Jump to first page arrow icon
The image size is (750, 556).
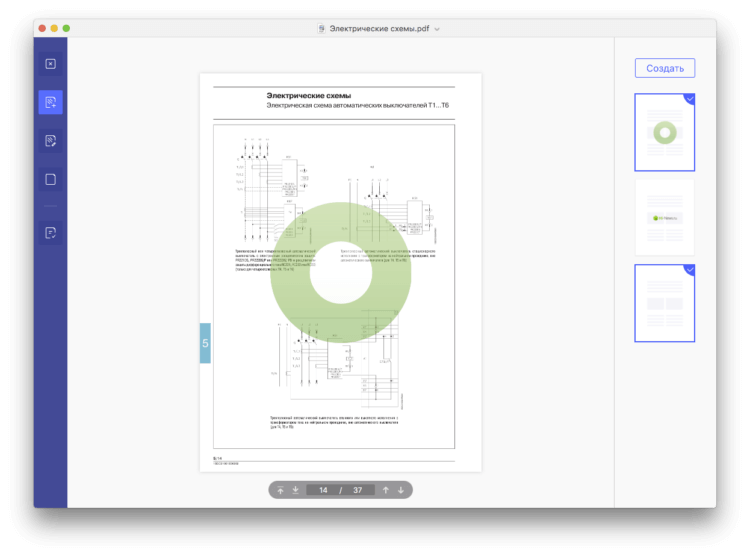[x=280, y=490]
